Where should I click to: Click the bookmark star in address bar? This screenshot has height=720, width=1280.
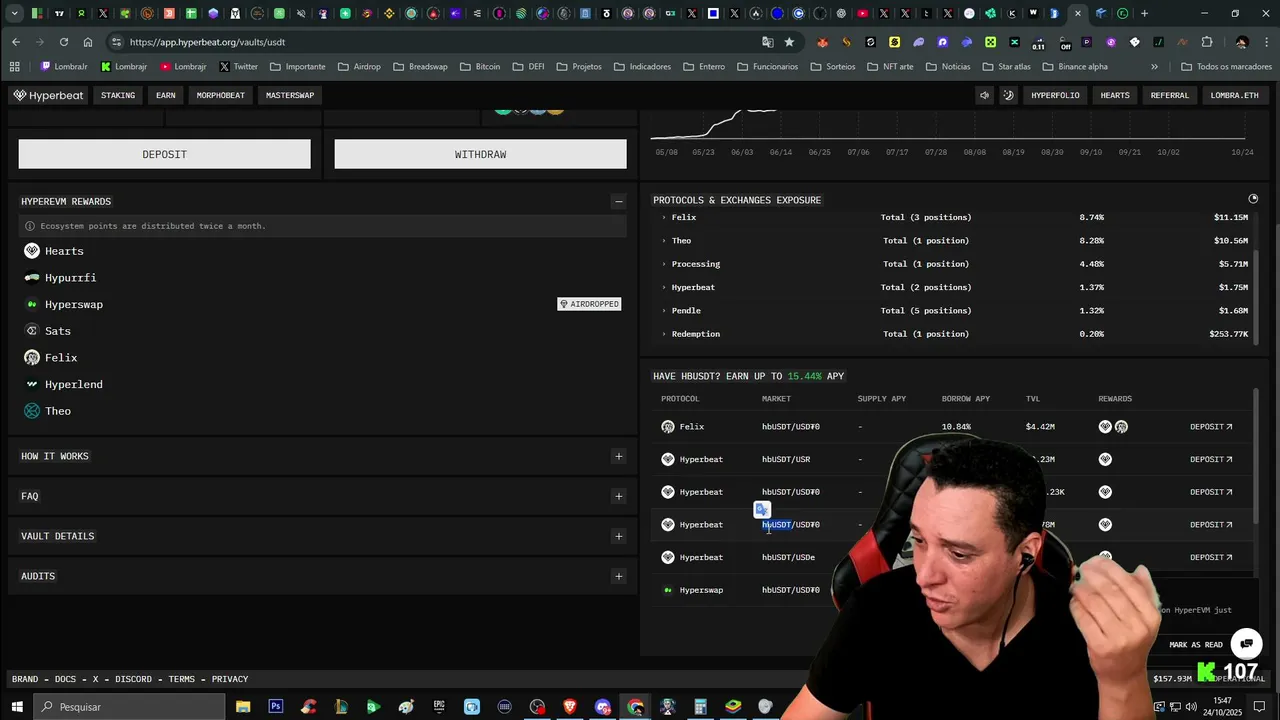[789, 42]
